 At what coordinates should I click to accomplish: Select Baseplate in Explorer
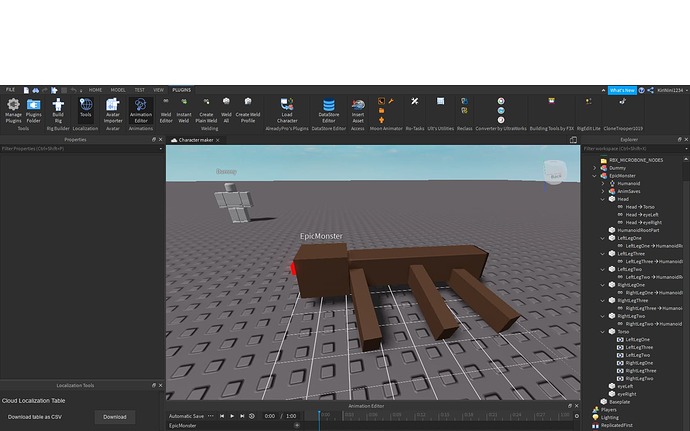[x=619, y=402]
